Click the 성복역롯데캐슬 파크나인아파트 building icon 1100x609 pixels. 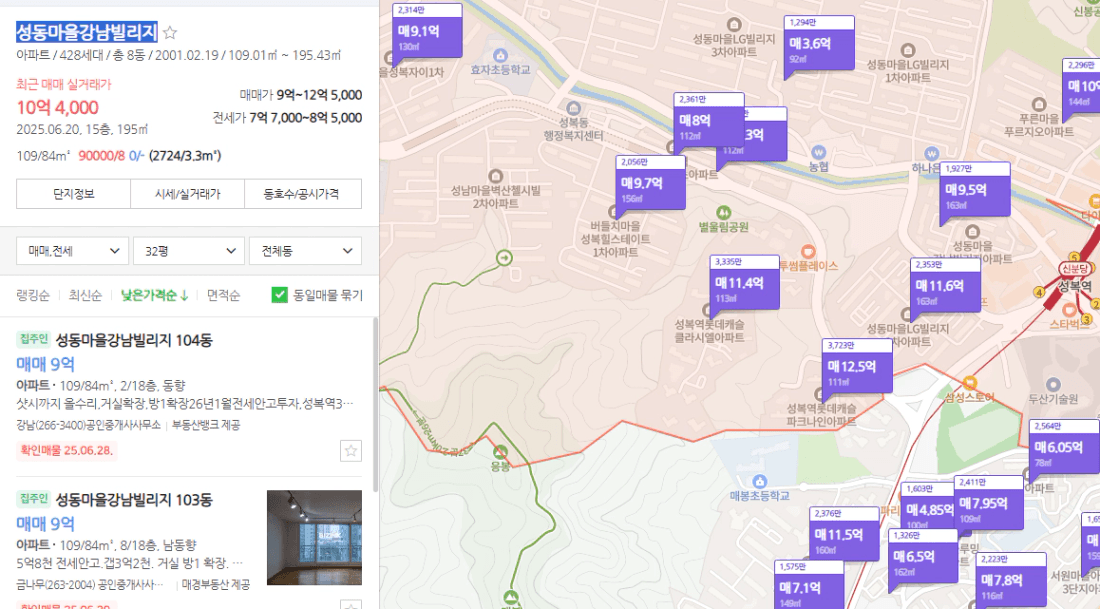[x=819, y=394]
